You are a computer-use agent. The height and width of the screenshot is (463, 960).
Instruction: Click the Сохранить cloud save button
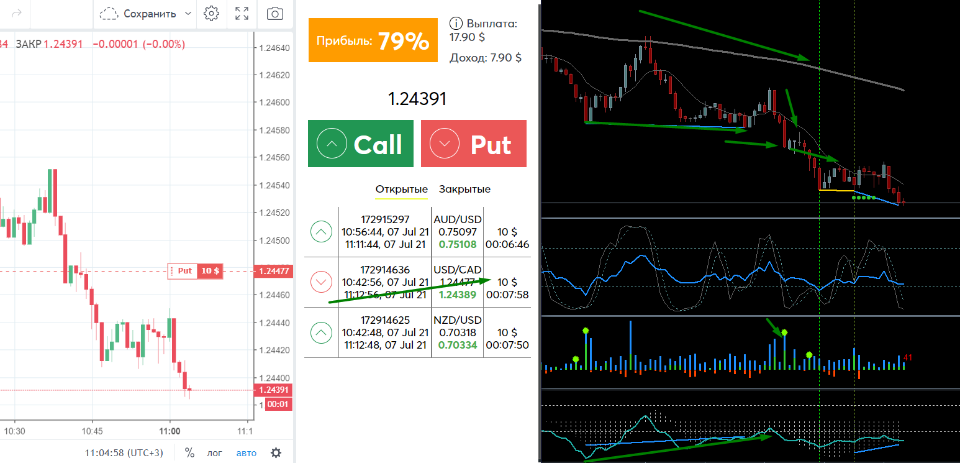click(138, 13)
